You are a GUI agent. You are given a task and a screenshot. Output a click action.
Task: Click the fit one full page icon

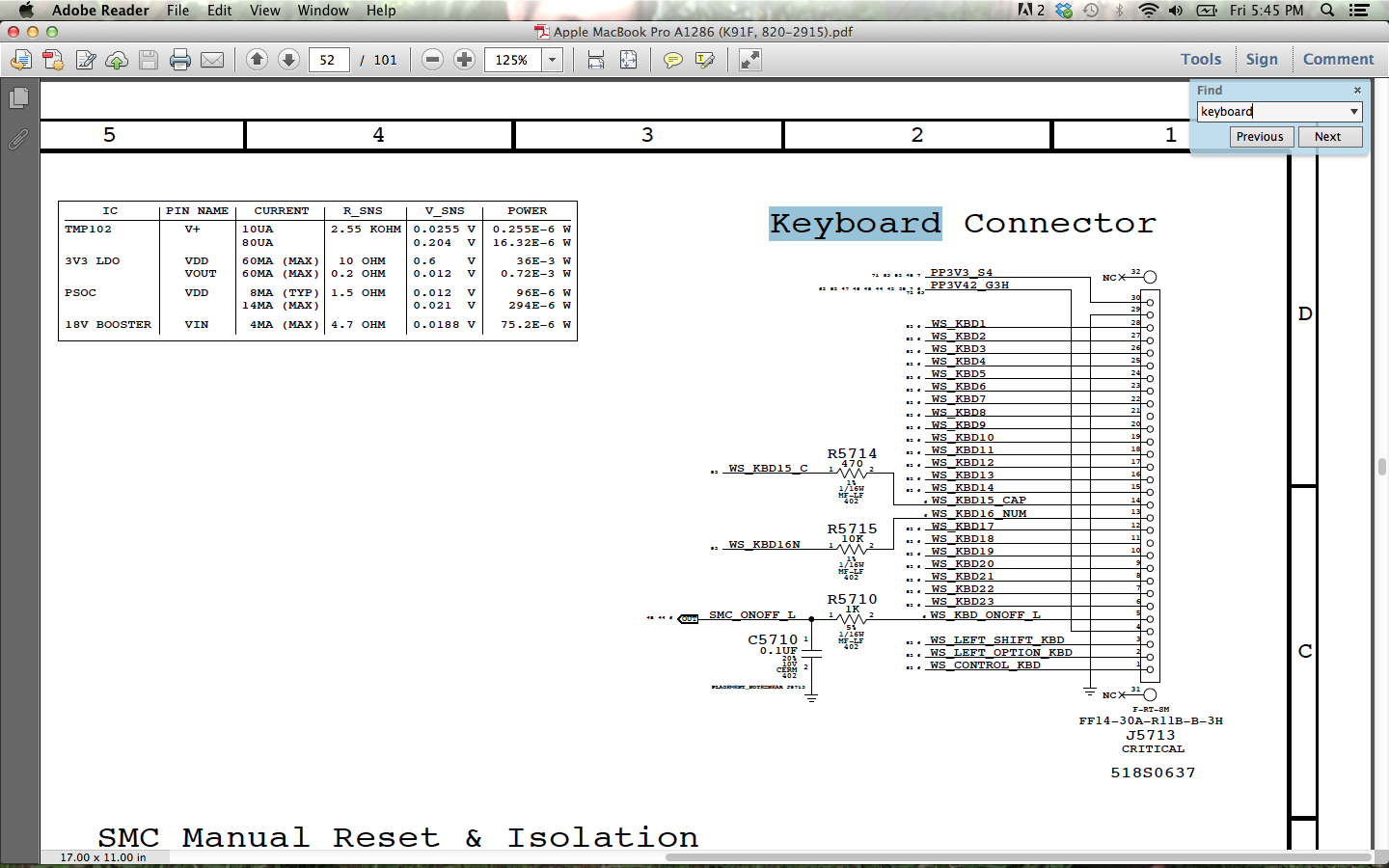click(x=628, y=60)
